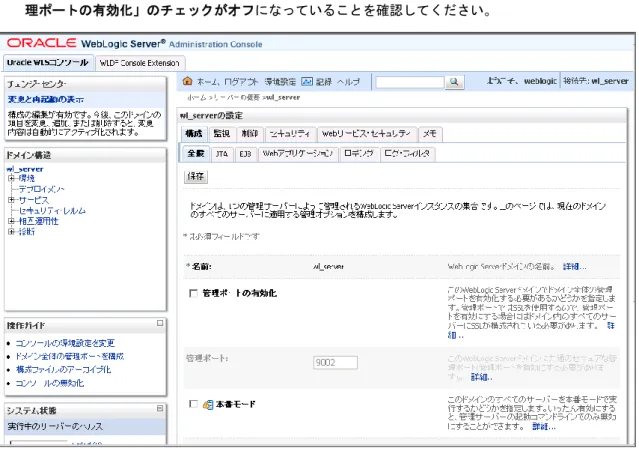Open the 環境設定 link
The width and height of the screenshot is (639, 460).
point(280,82)
